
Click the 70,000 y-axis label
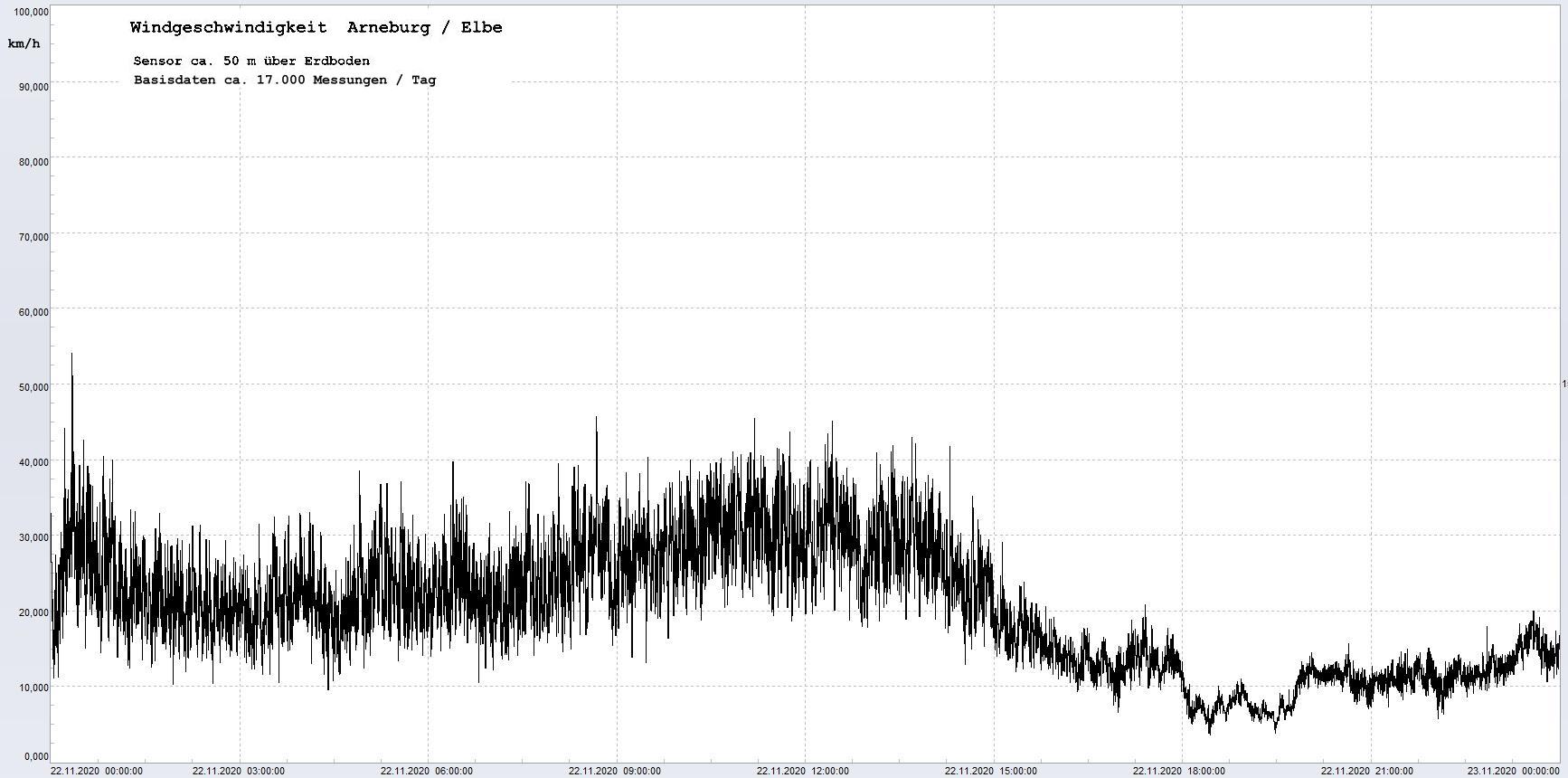tap(33, 237)
